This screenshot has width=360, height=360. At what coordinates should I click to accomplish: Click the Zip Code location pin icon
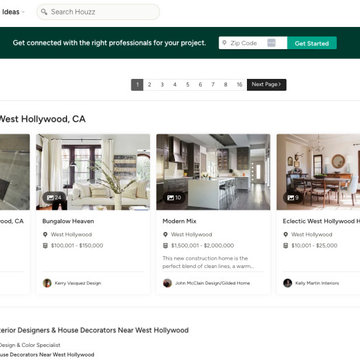(224, 43)
